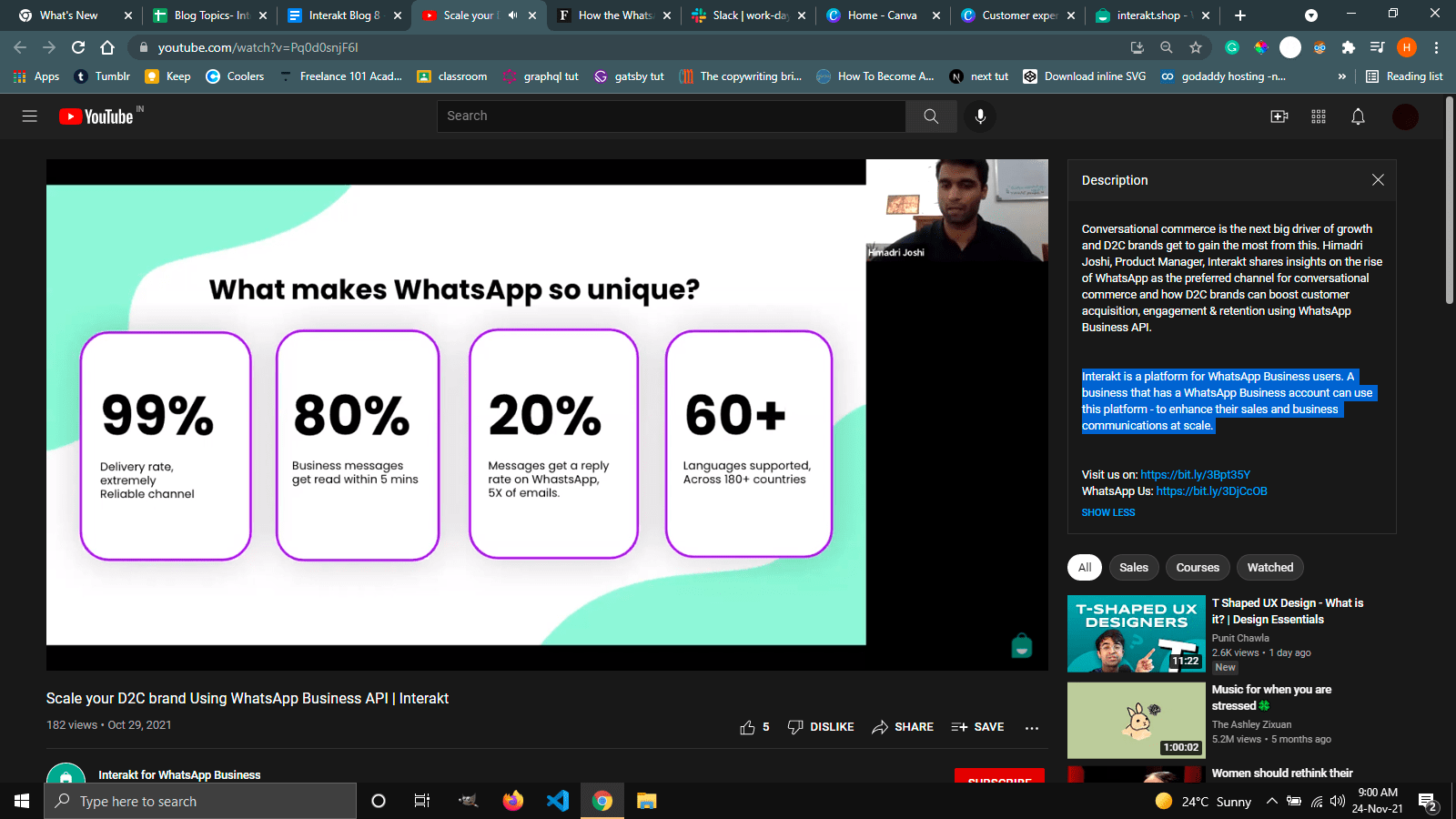Open the WhatsApp Us bit.ly/3DjCcOB link
The image size is (1456, 819).
tap(1211, 490)
